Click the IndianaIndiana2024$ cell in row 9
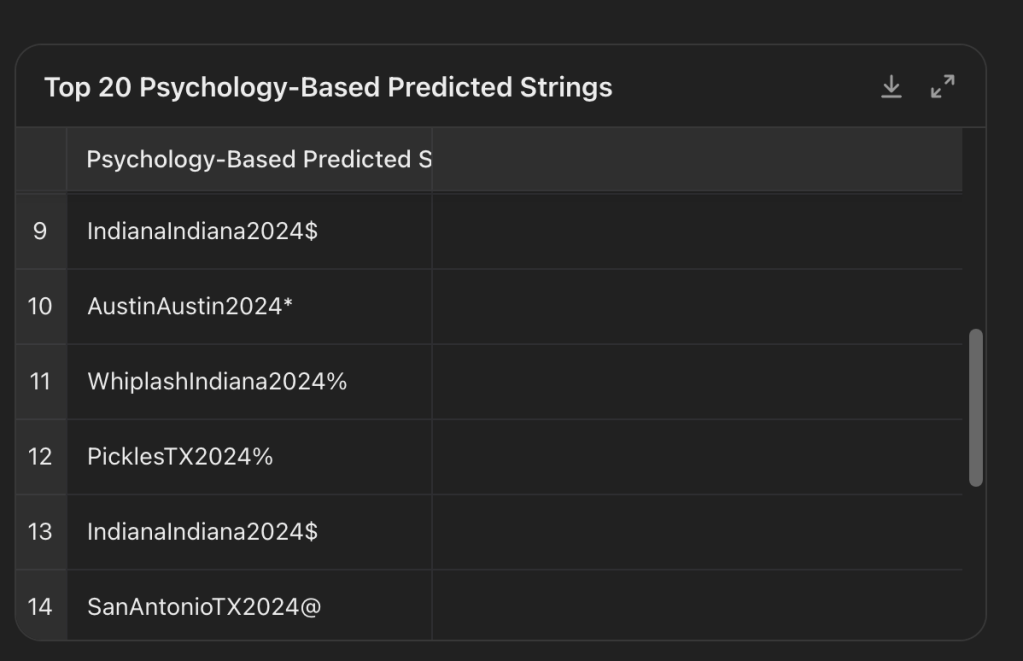Image resolution: width=1023 pixels, height=661 pixels. click(x=203, y=231)
